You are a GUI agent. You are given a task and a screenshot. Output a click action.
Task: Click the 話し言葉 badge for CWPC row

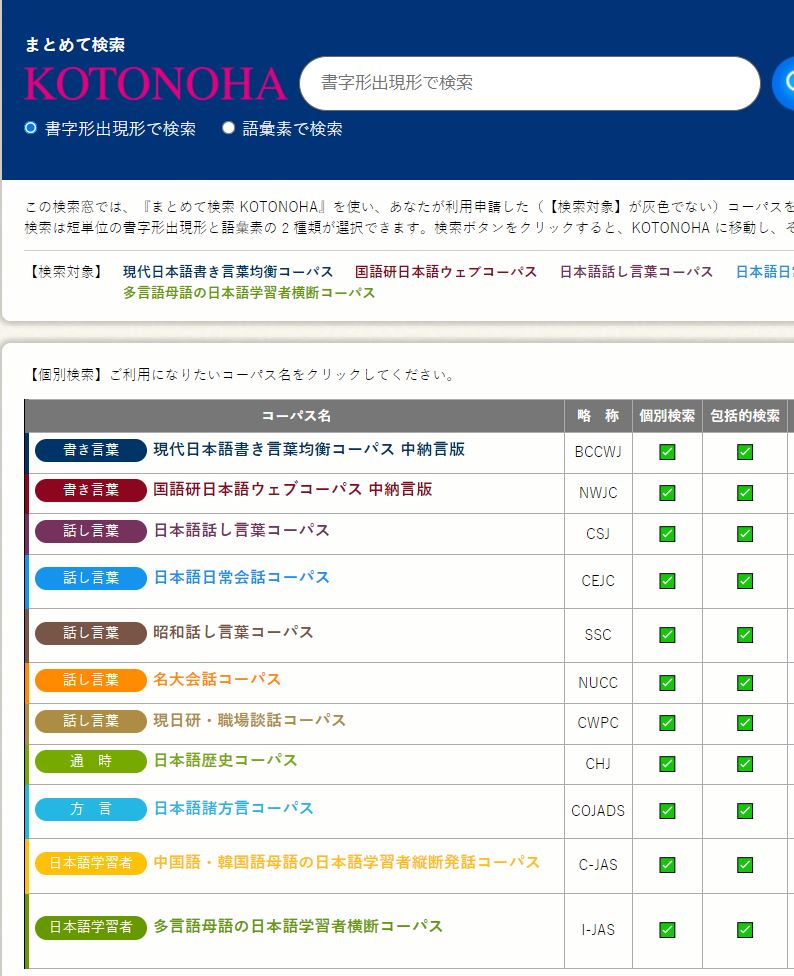(91, 721)
